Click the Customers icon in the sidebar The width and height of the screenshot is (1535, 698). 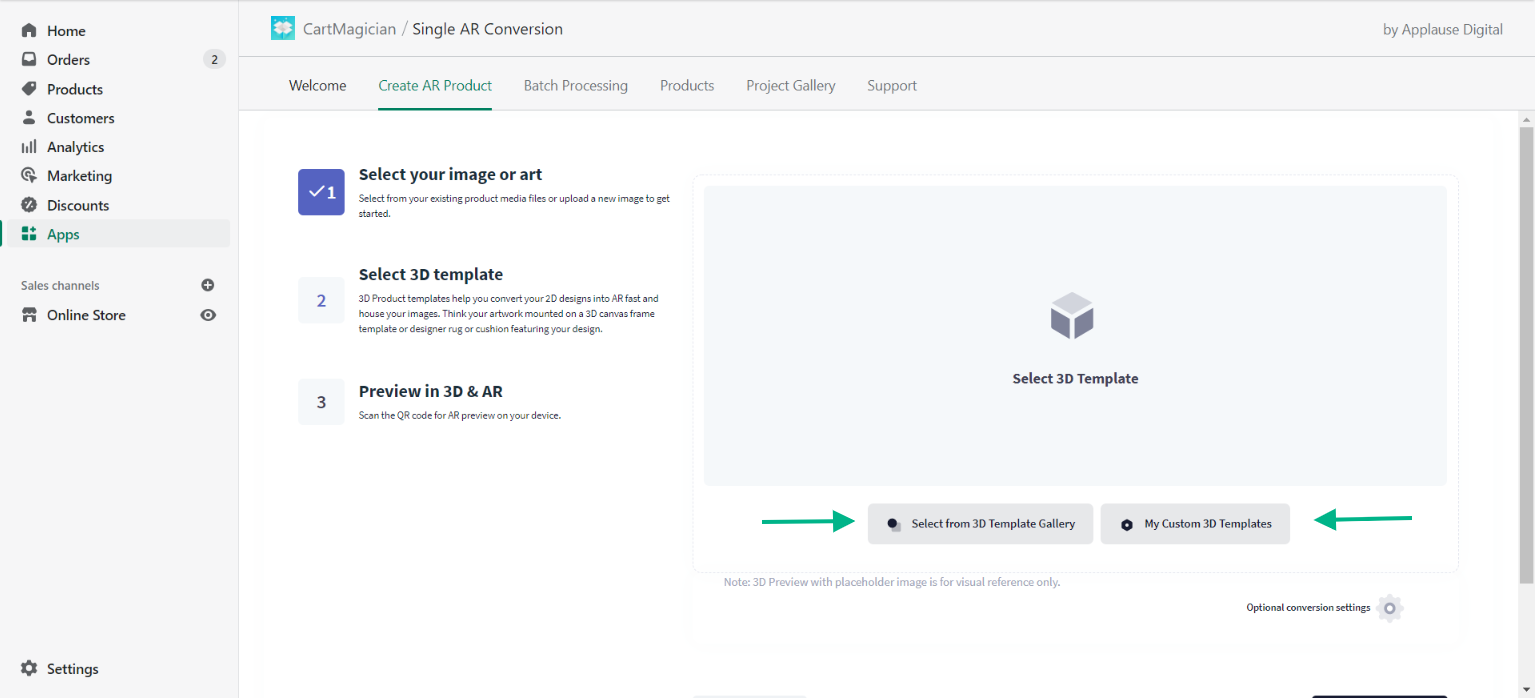pos(28,117)
